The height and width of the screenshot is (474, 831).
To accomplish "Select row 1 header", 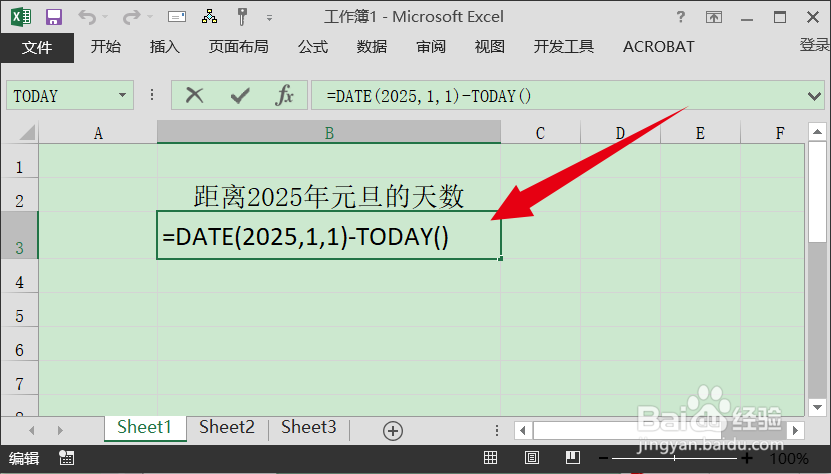I will point(19,161).
